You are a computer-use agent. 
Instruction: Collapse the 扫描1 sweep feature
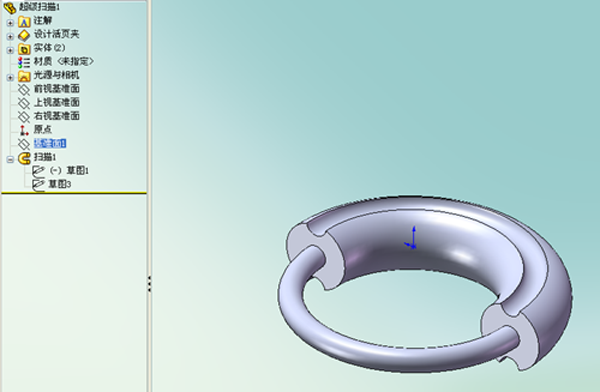[x=10, y=160]
